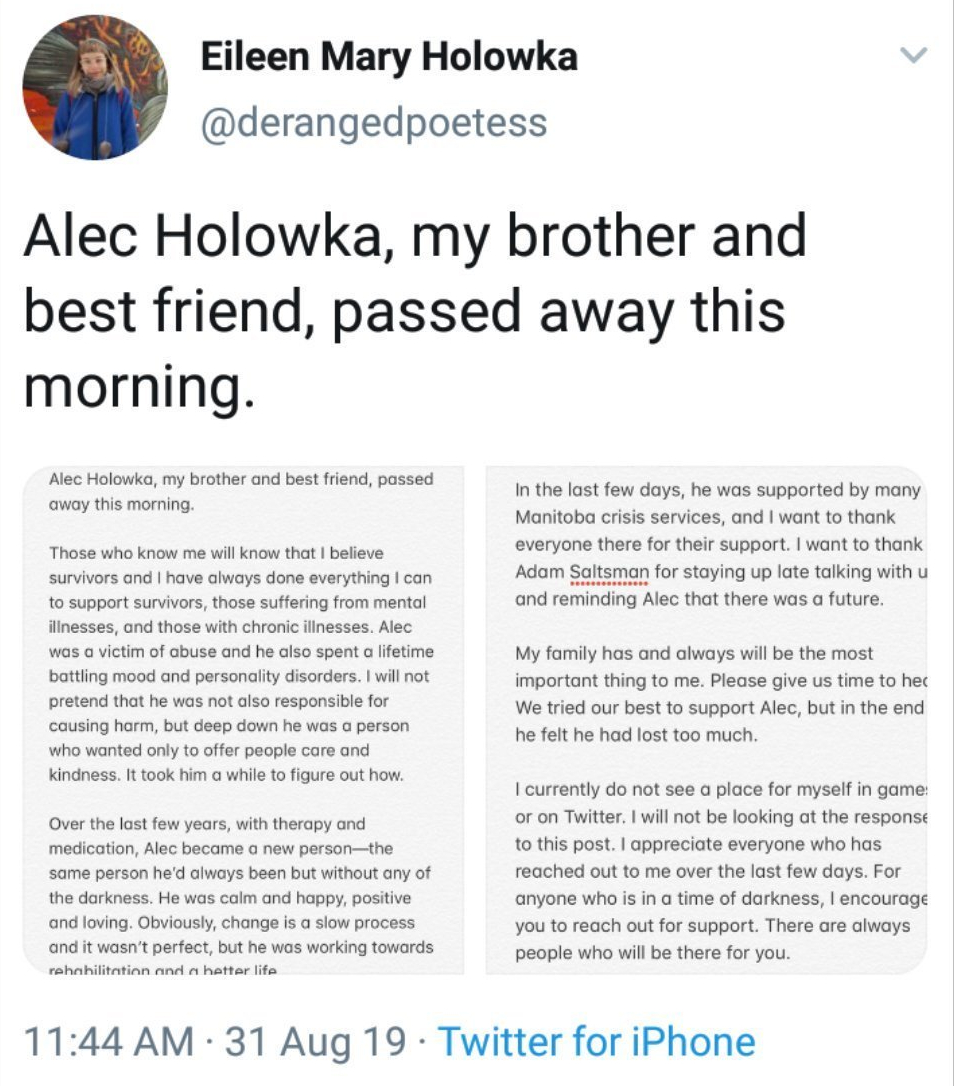The height and width of the screenshot is (1086, 954).
Task: Select the 11:44 AM timestamp
Action: click(109, 1042)
